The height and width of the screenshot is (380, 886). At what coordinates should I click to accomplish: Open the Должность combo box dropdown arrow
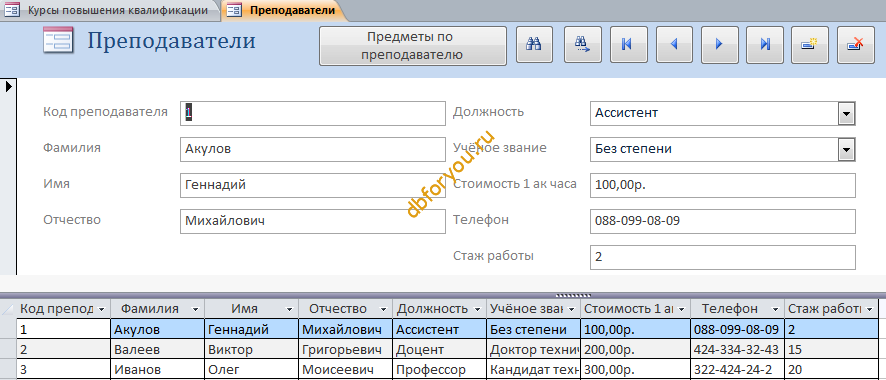(x=846, y=113)
